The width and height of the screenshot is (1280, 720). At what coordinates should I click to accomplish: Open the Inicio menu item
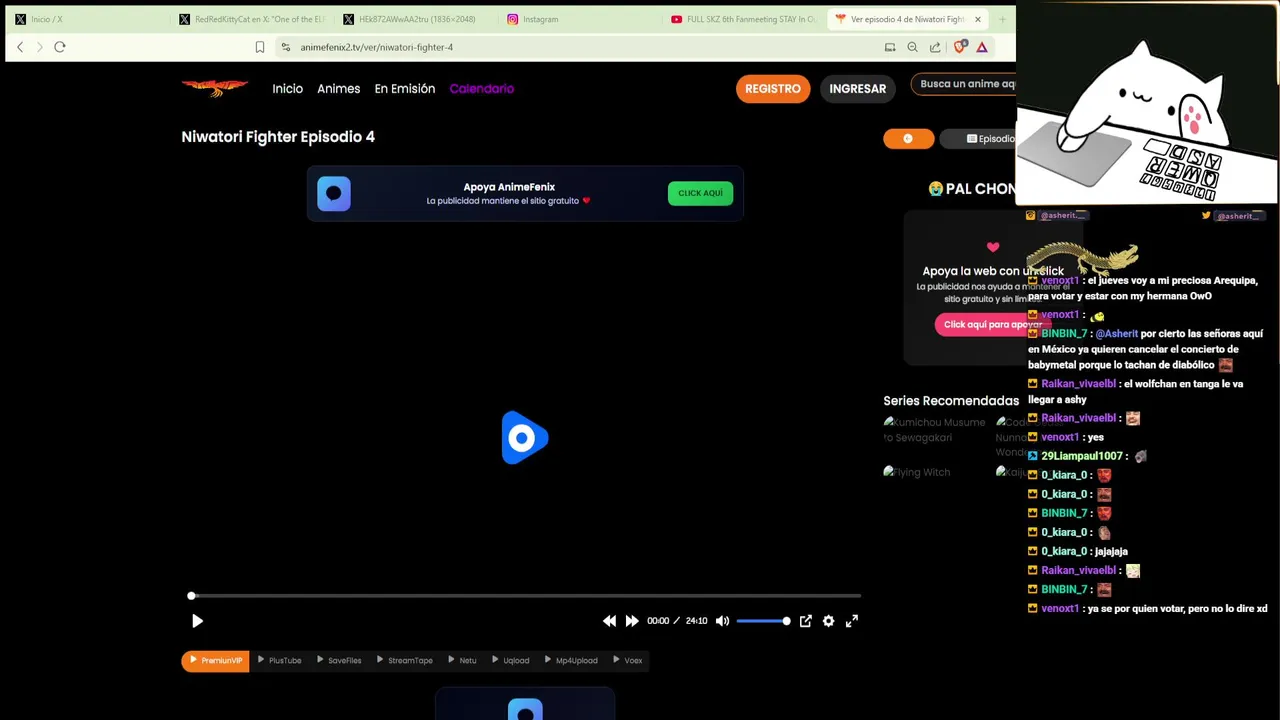pyautogui.click(x=287, y=89)
